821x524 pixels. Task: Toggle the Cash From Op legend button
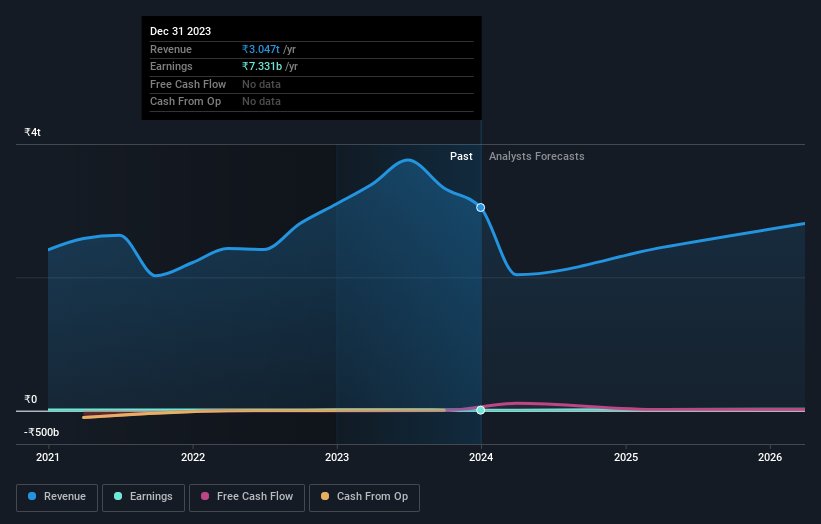364,497
